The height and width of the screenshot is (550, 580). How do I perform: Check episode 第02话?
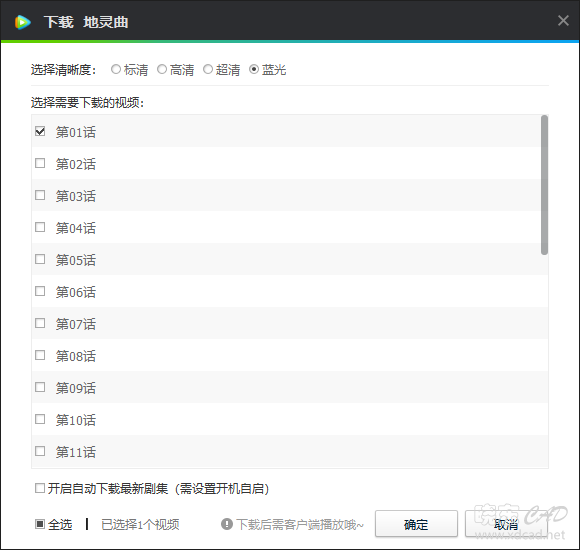40,163
